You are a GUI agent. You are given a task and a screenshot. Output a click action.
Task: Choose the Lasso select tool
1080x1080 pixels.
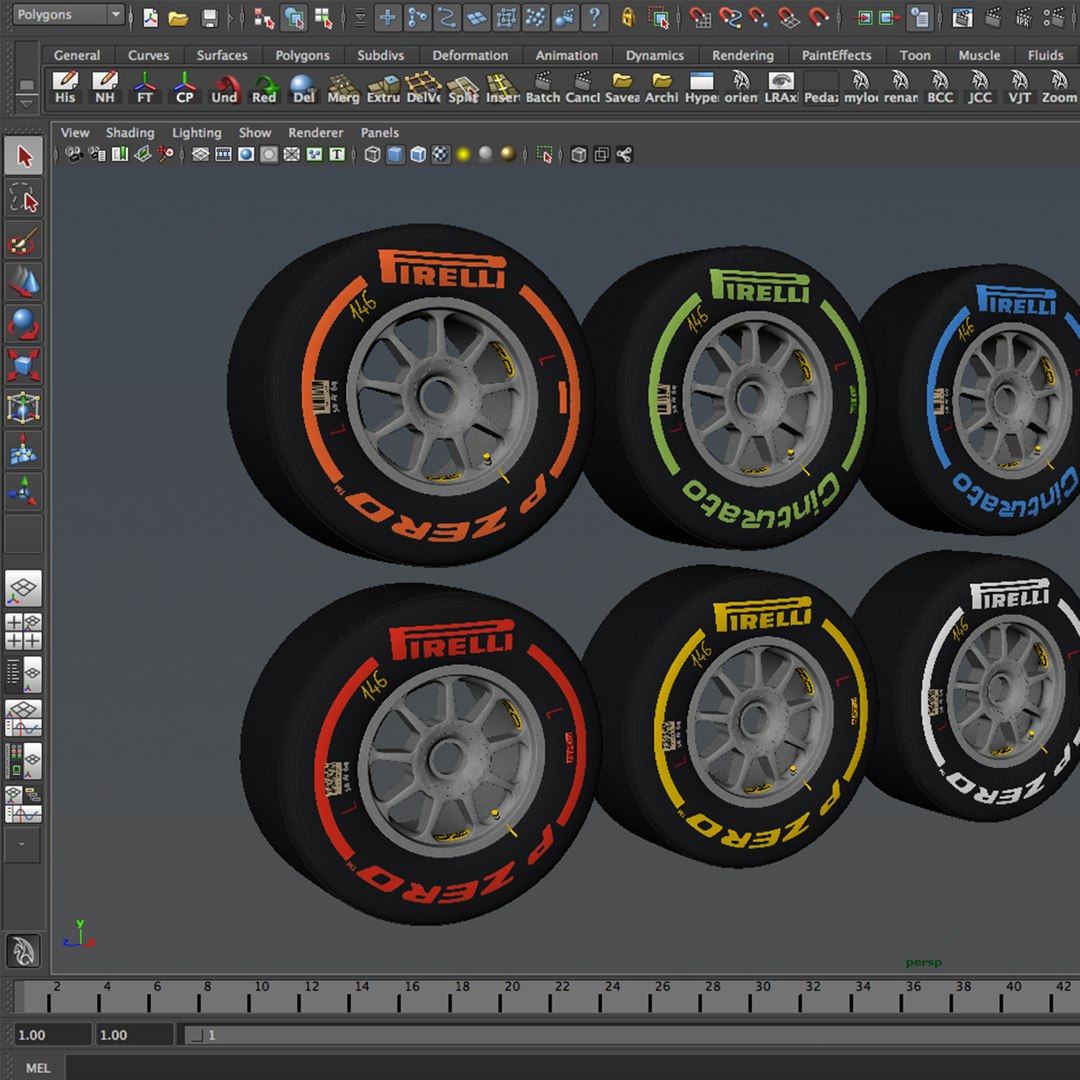click(x=24, y=198)
